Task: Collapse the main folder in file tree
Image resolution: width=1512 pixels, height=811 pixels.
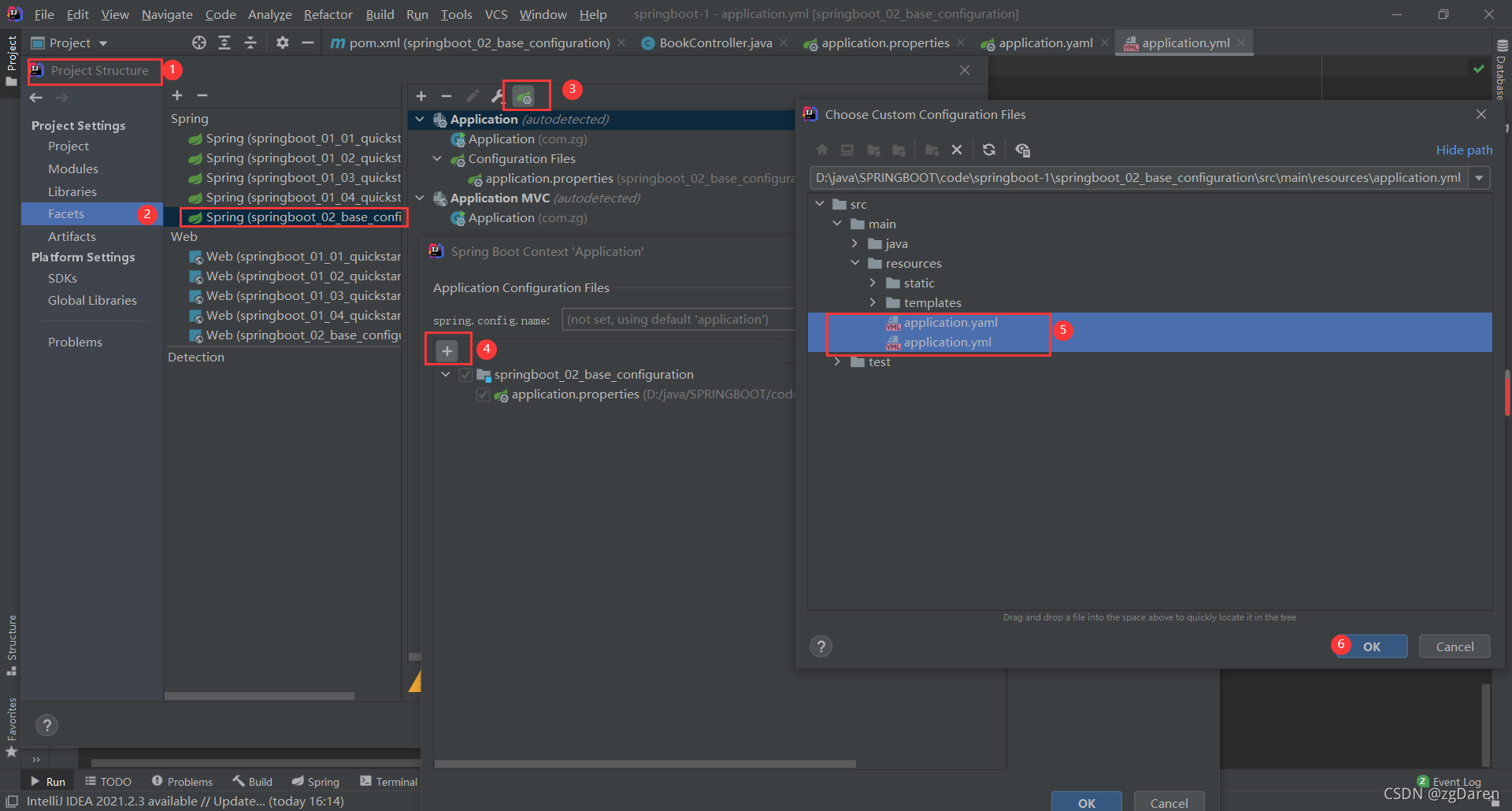Action: coord(837,224)
